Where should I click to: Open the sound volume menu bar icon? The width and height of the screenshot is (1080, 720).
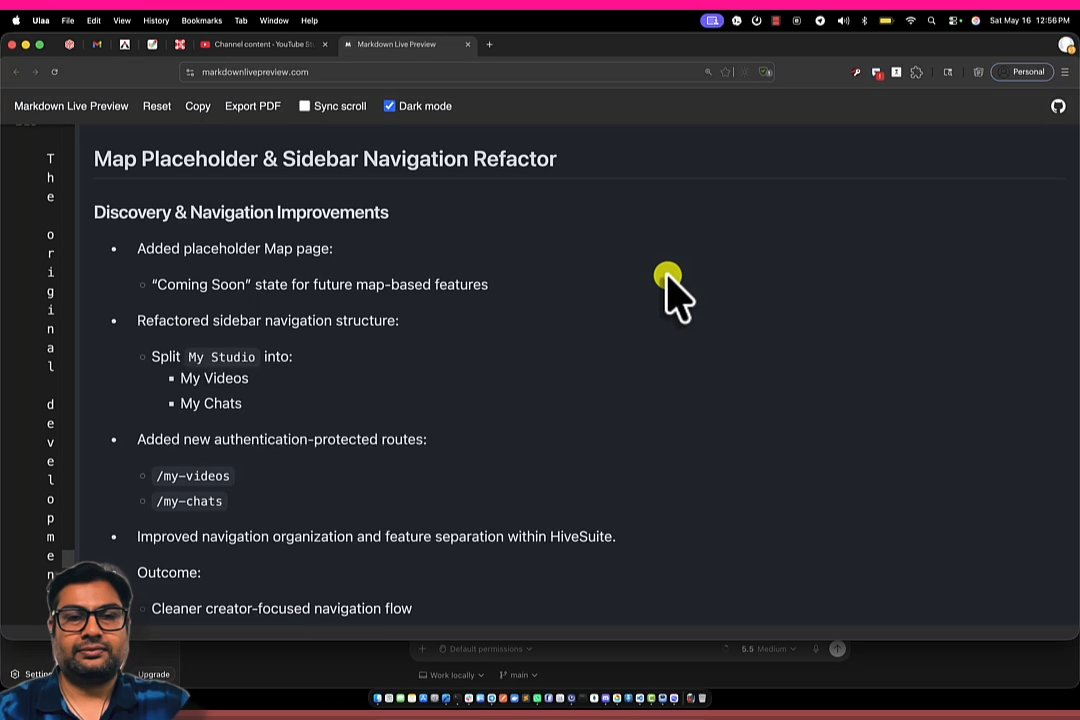[x=843, y=21]
